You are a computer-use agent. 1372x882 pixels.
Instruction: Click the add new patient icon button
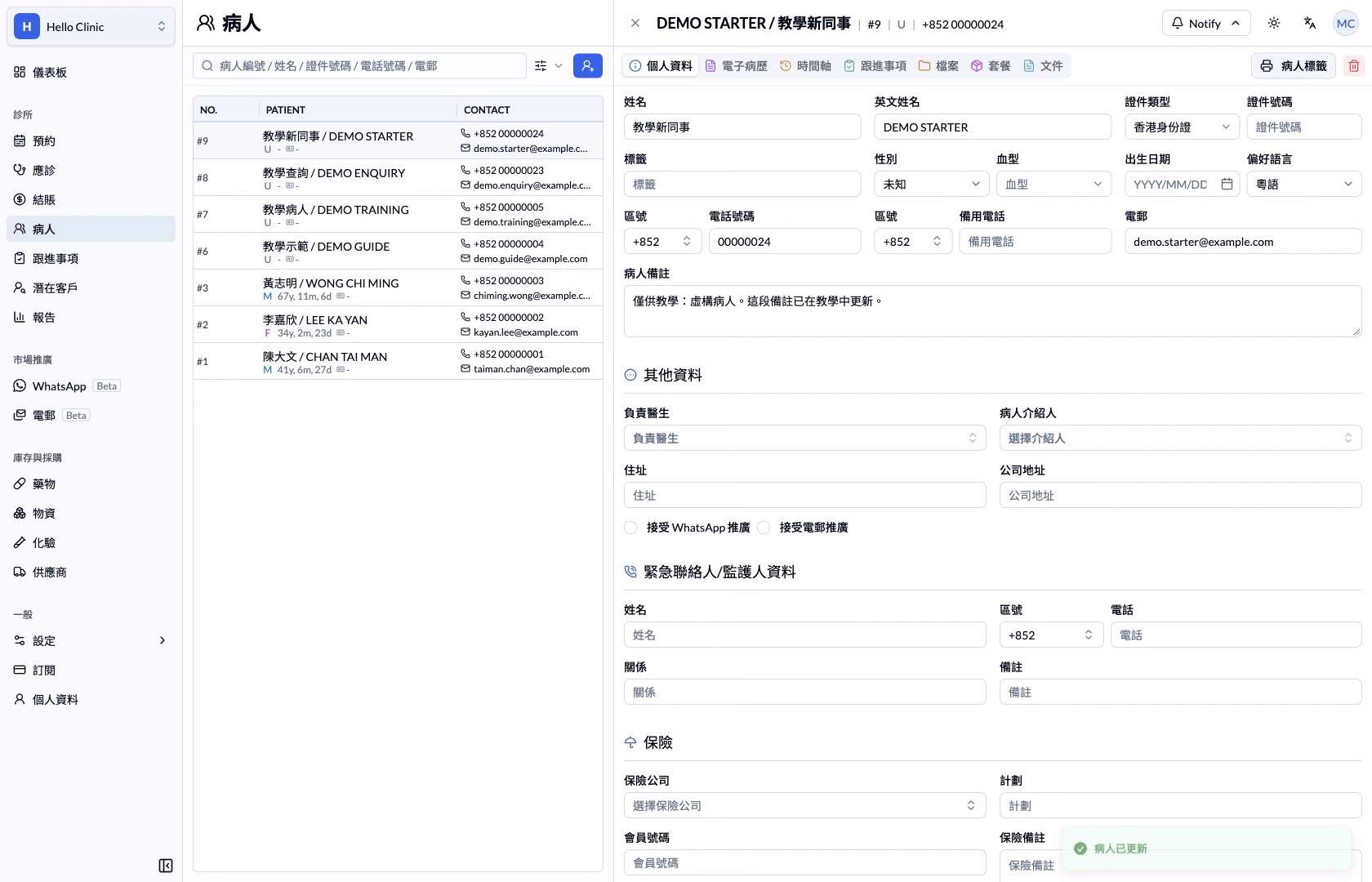pos(588,65)
